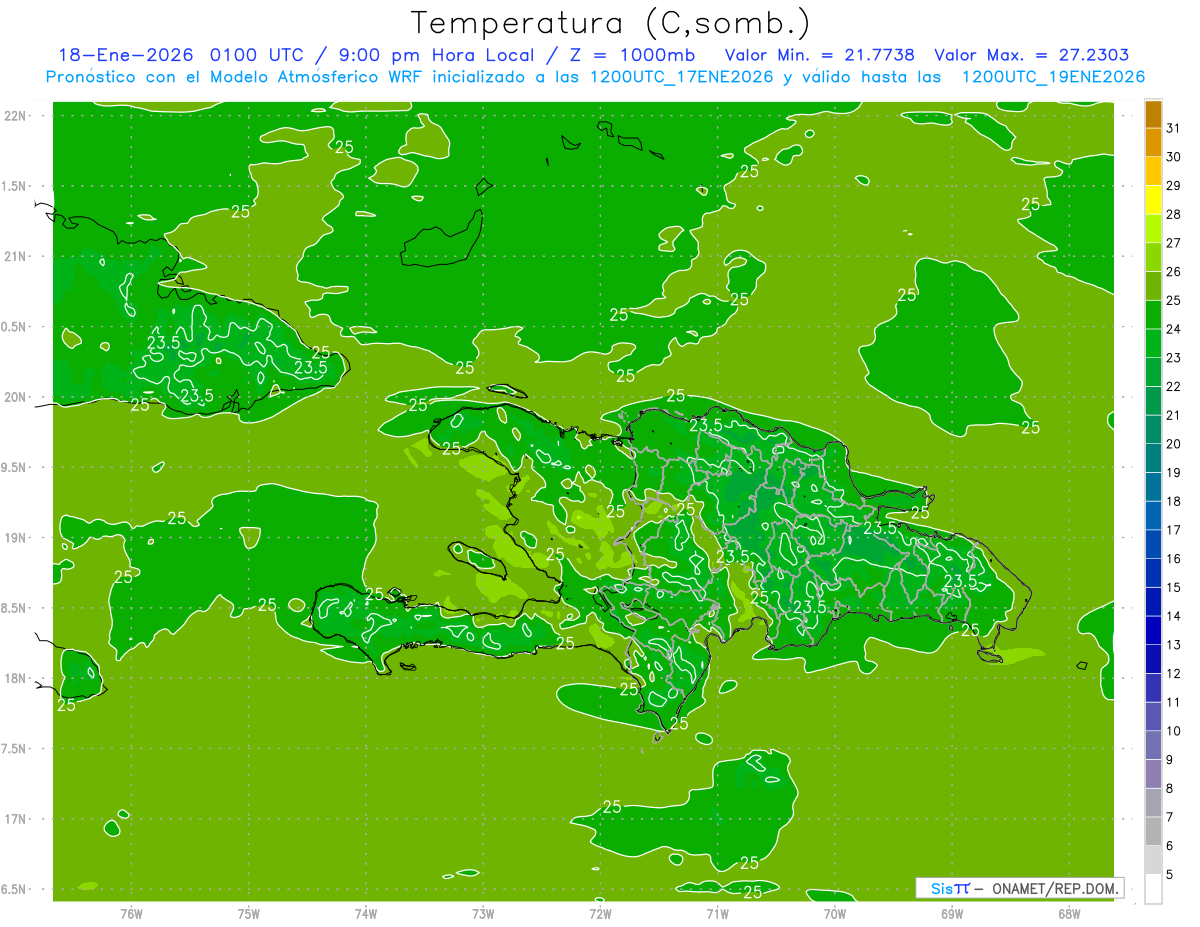Click the "73W" longitude label
Image resolution: width=1200 pixels, height=927 pixels.
tap(483, 913)
